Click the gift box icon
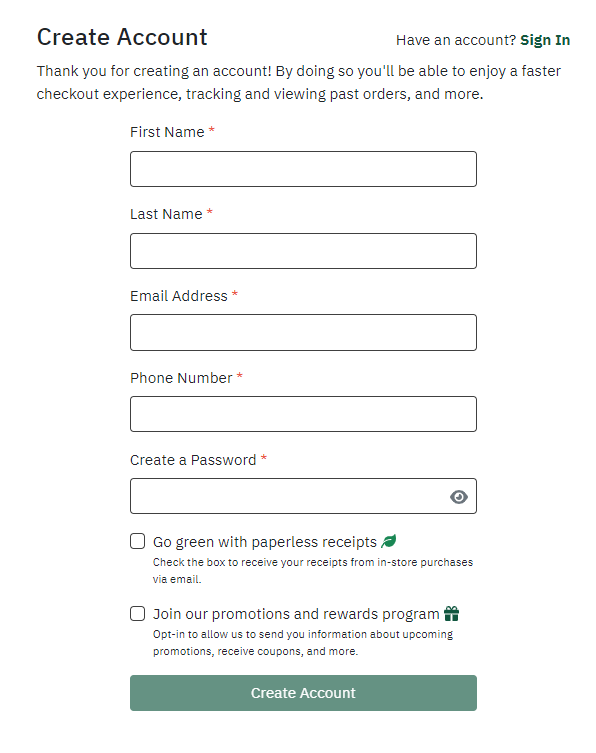The image size is (596, 753). click(x=451, y=613)
